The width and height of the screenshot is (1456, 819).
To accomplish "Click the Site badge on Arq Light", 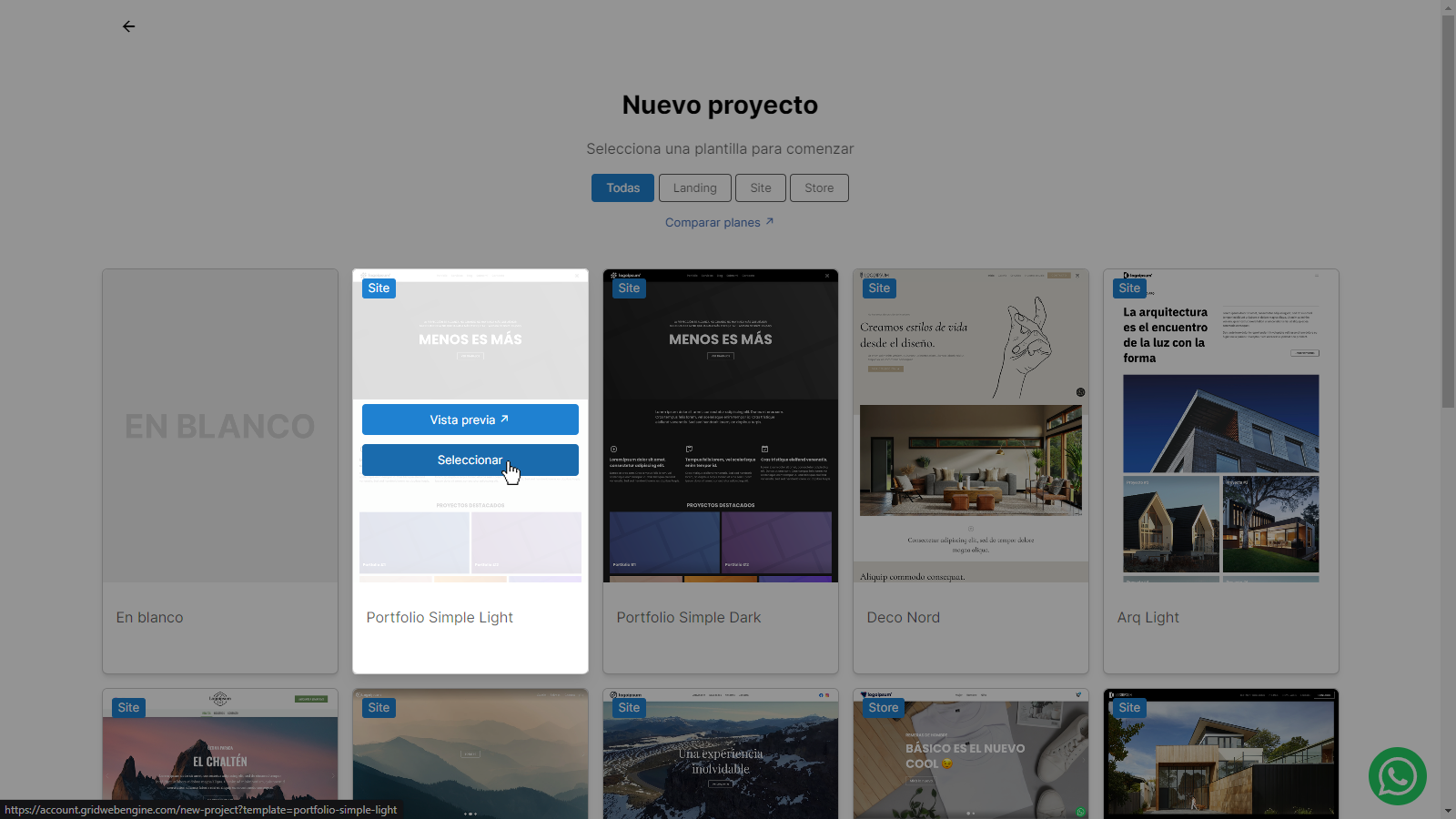I will tap(1129, 288).
